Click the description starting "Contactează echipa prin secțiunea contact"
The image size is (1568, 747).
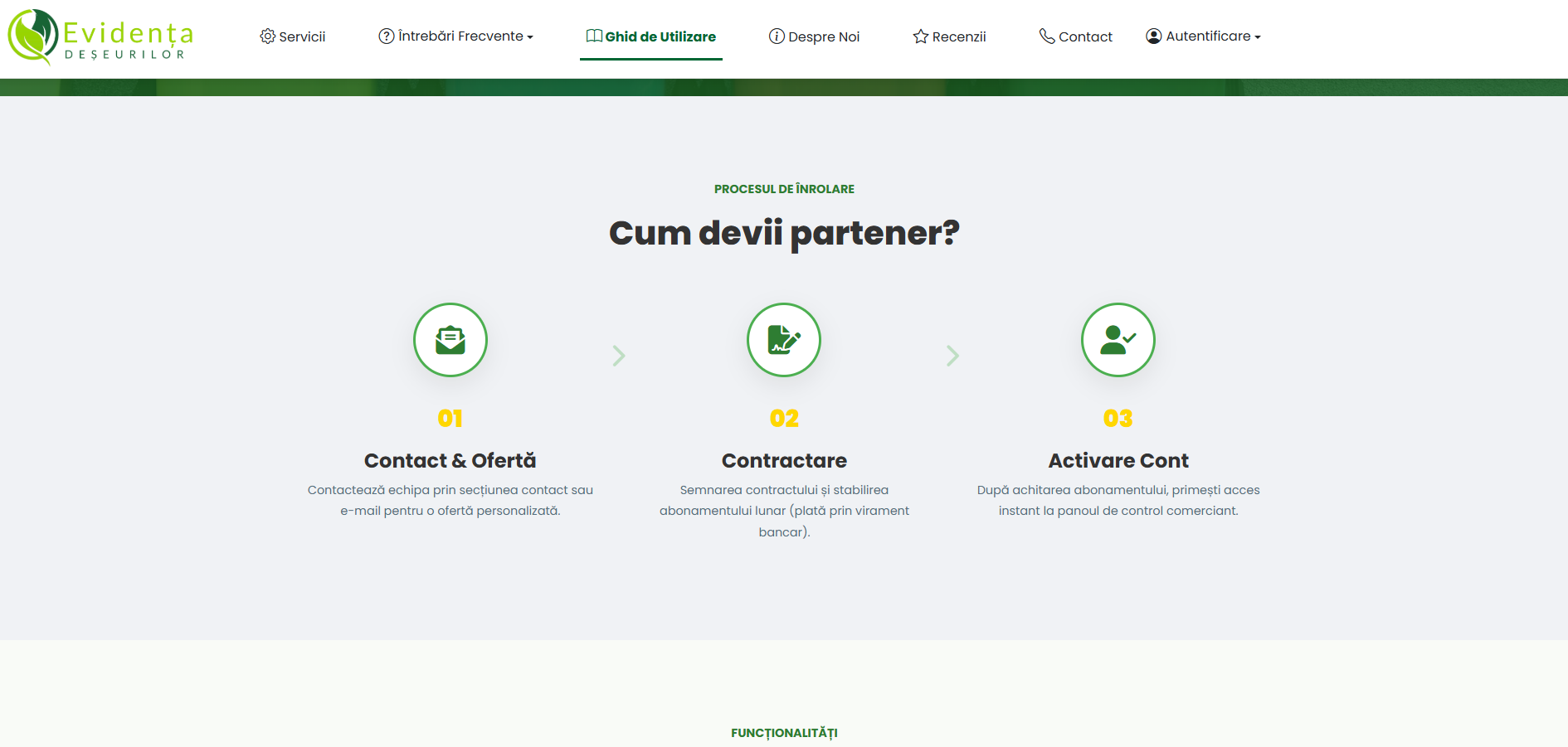pos(450,501)
